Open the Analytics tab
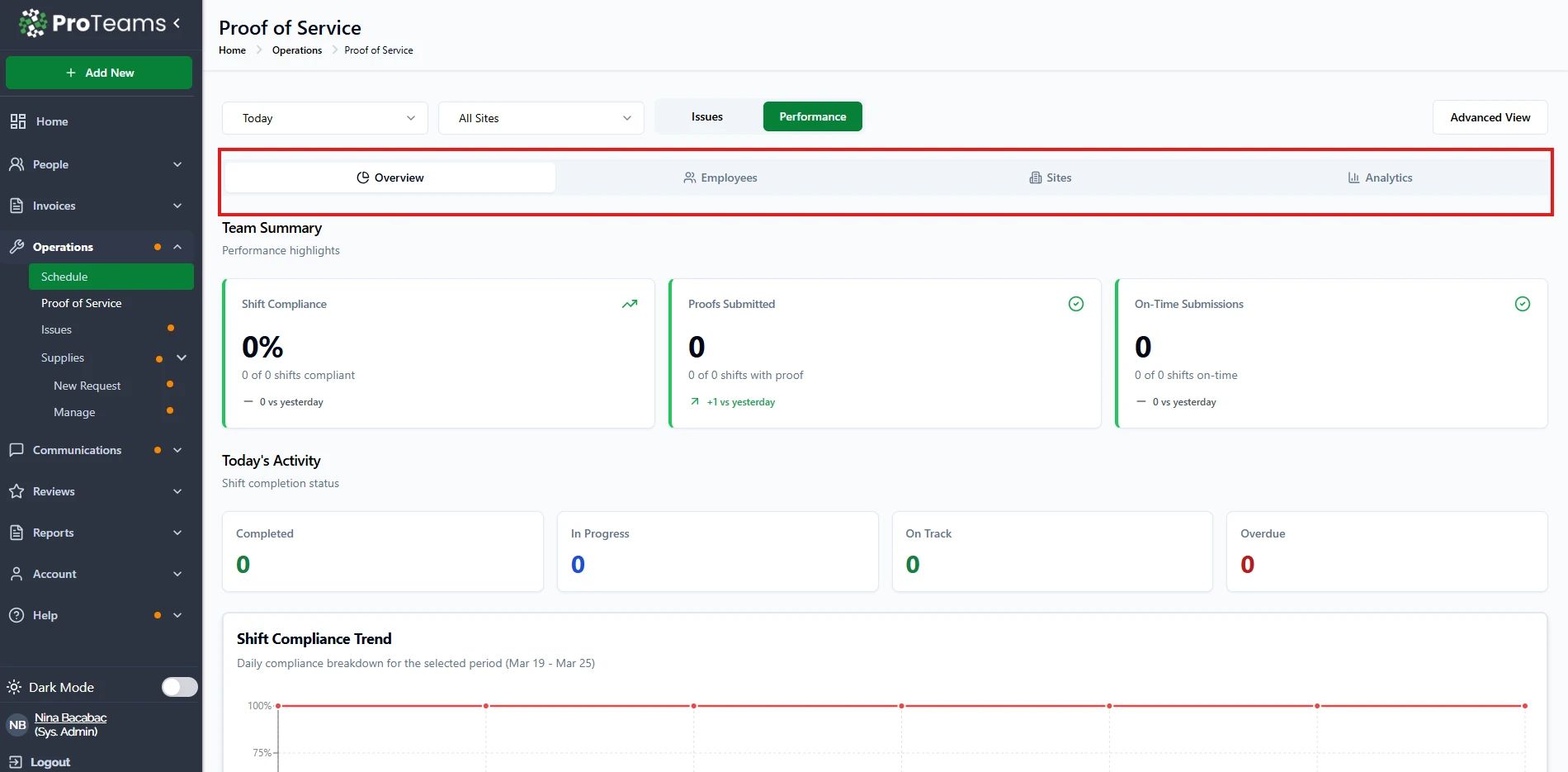1568x772 pixels. click(1380, 178)
